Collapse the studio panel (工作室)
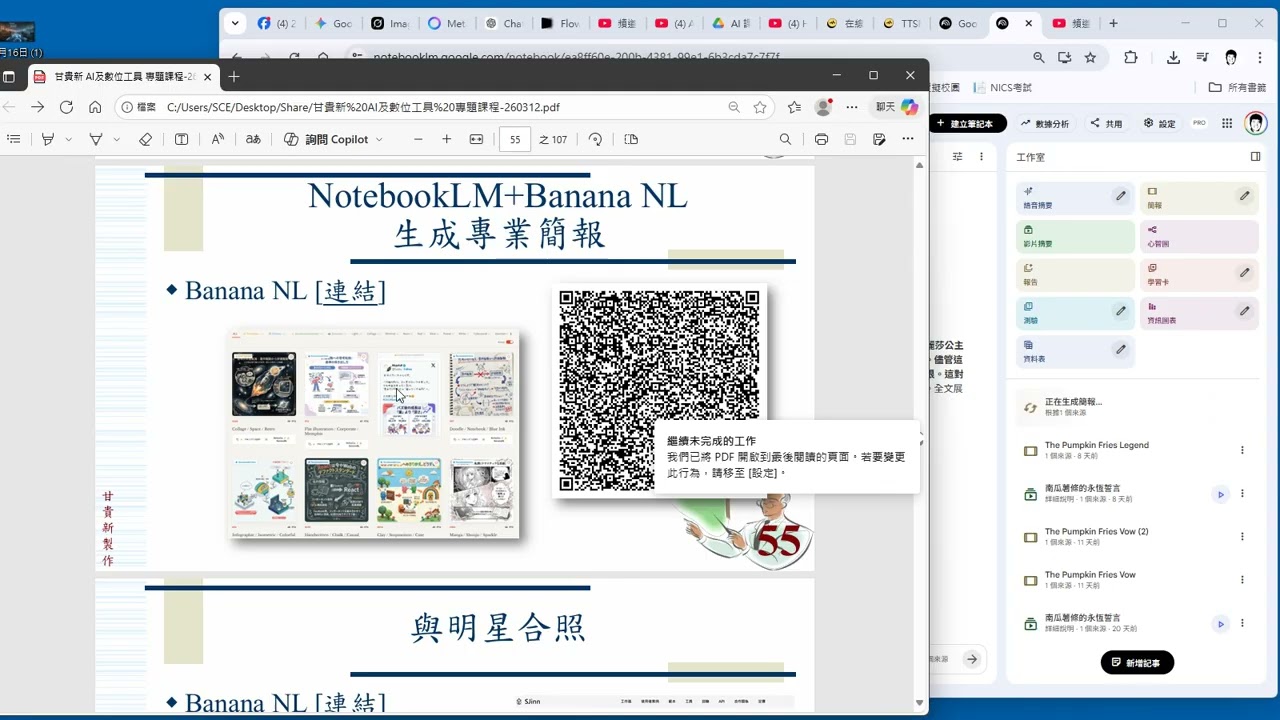 (x=1255, y=157)
